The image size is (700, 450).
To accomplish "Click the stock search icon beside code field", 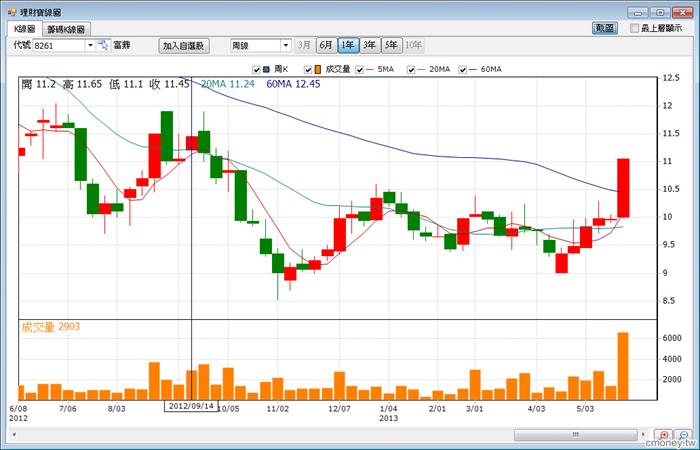I will 102,45.
